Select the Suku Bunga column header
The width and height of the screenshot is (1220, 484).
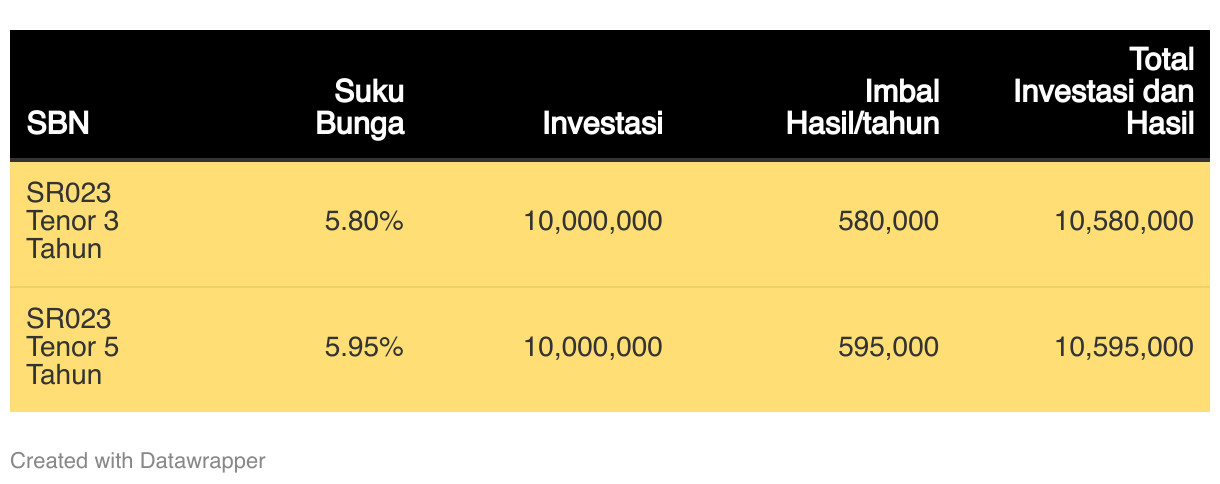pos(360,108)
